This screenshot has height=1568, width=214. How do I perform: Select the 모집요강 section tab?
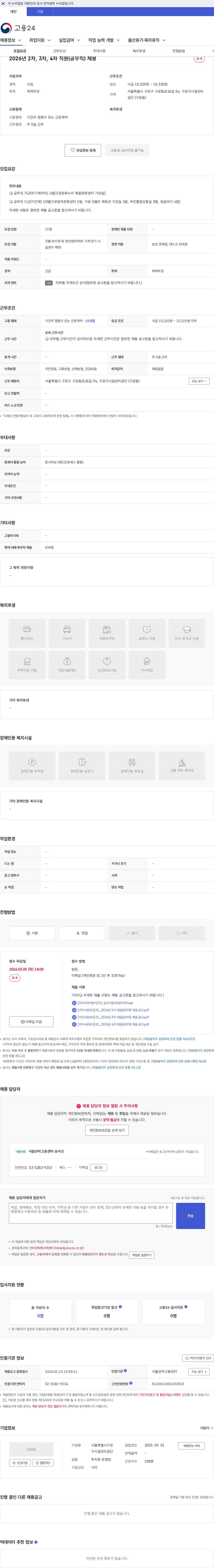point(19,51)
